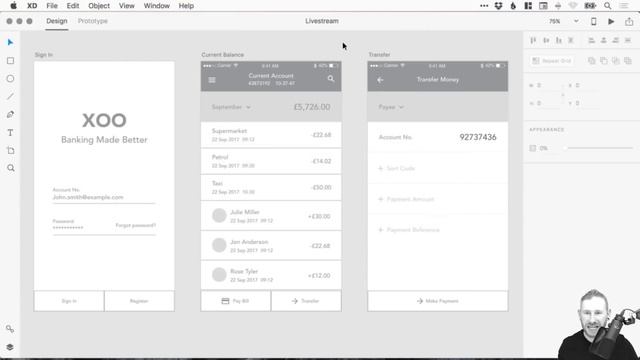This screenshot has height=360, width=640.
Task: Click the Dropbox icon in macOS menu bar
Action: 498,6
